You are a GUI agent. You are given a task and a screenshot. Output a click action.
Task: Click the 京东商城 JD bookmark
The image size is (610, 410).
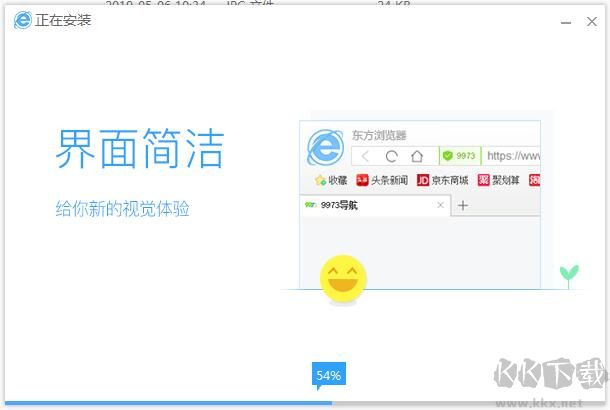pos(442,180)
